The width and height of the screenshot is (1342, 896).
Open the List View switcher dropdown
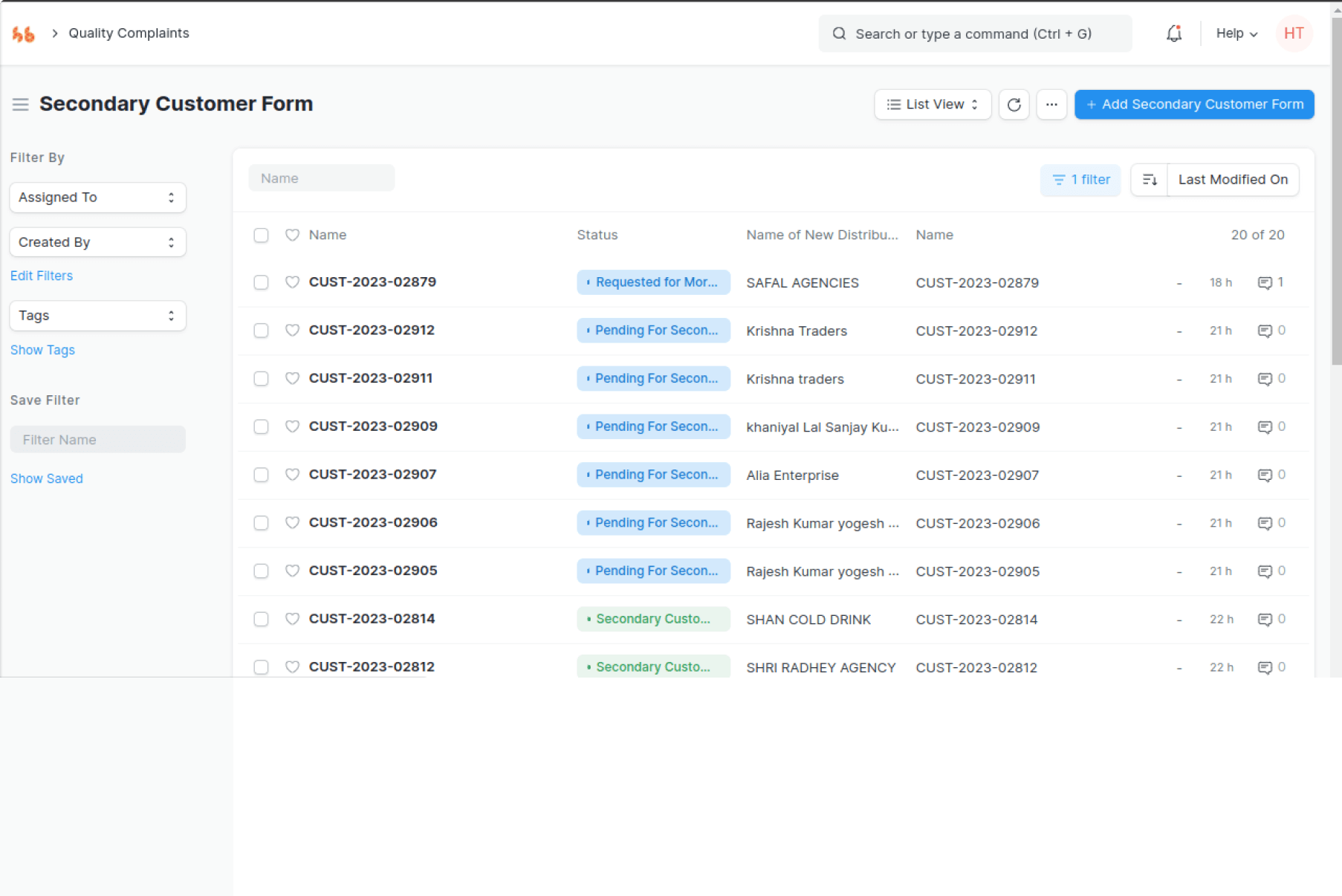tap(932, 105)
